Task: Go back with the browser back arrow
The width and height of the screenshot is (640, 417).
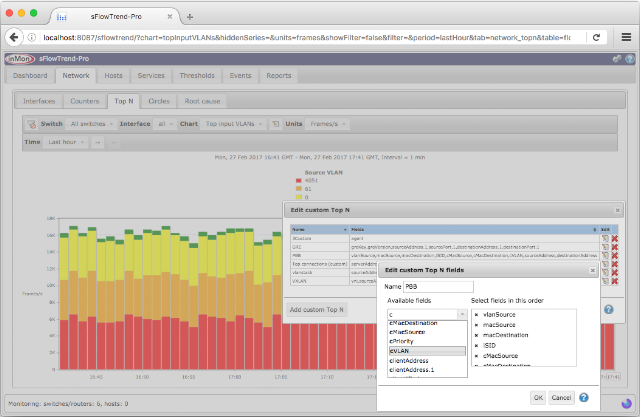Action: pyautogui.click(x=14, y=38)
